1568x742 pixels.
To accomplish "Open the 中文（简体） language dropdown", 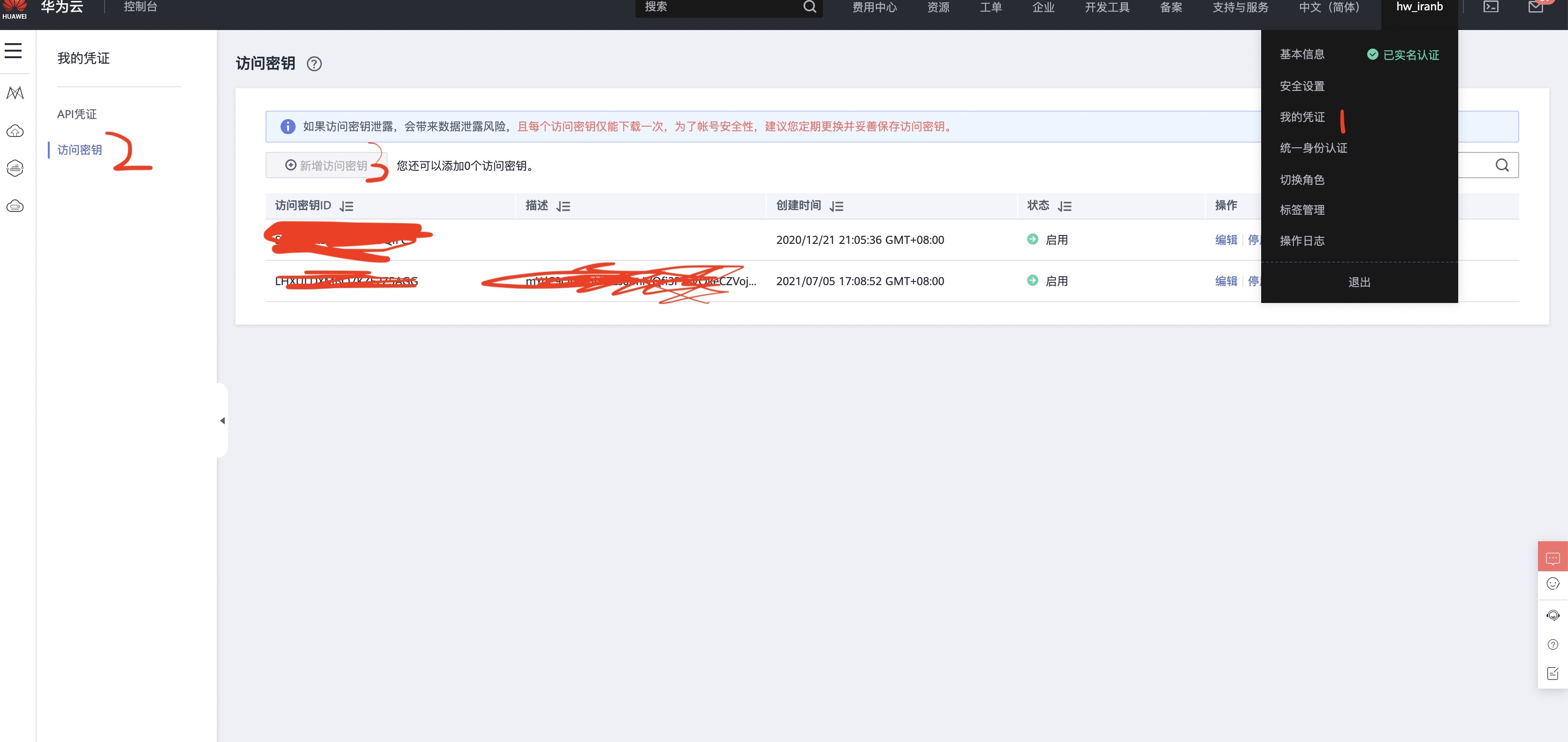I will pyautogui.click(x=1329, y=7).
